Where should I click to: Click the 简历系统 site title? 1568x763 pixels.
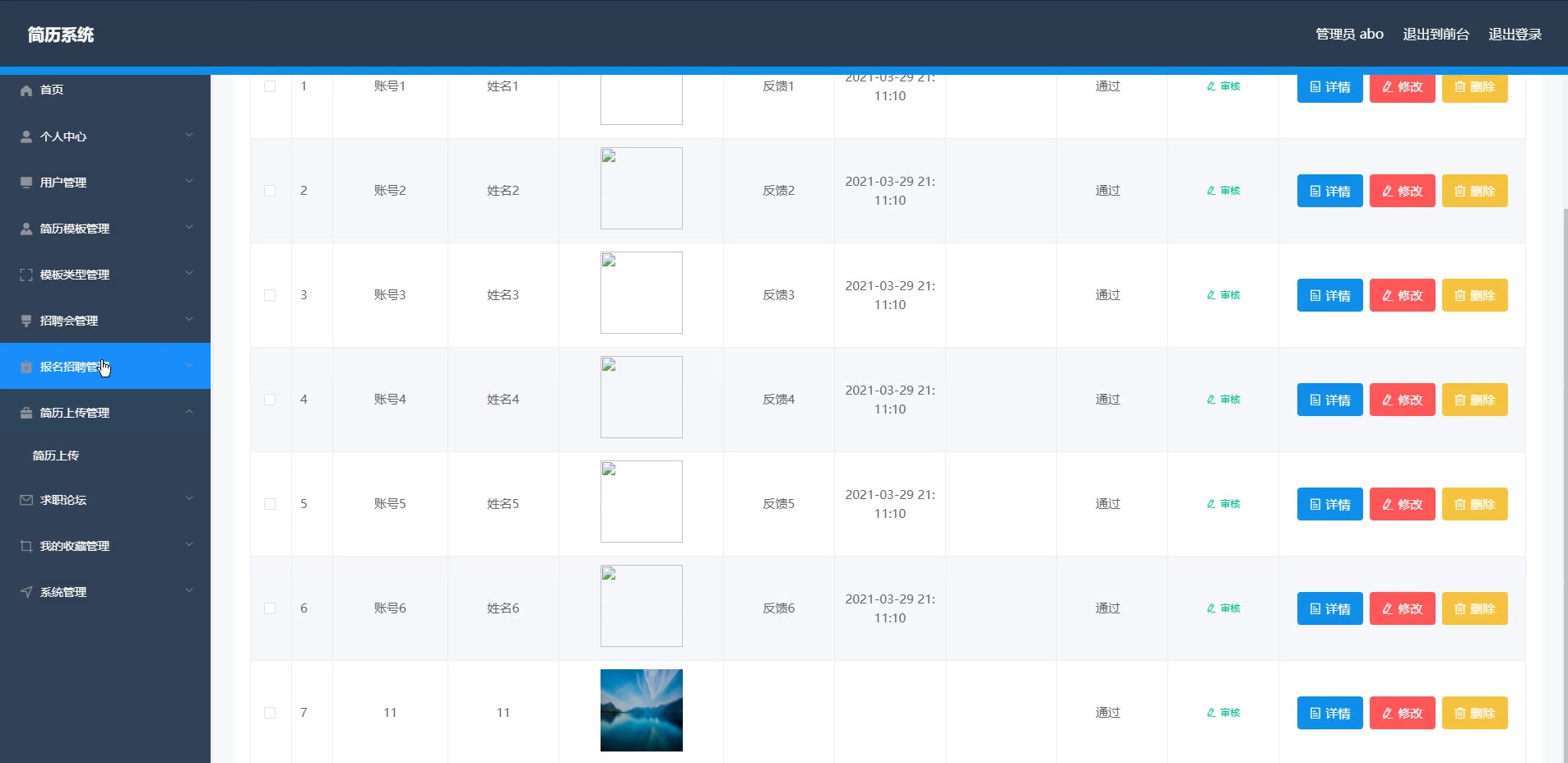(61, 35)
